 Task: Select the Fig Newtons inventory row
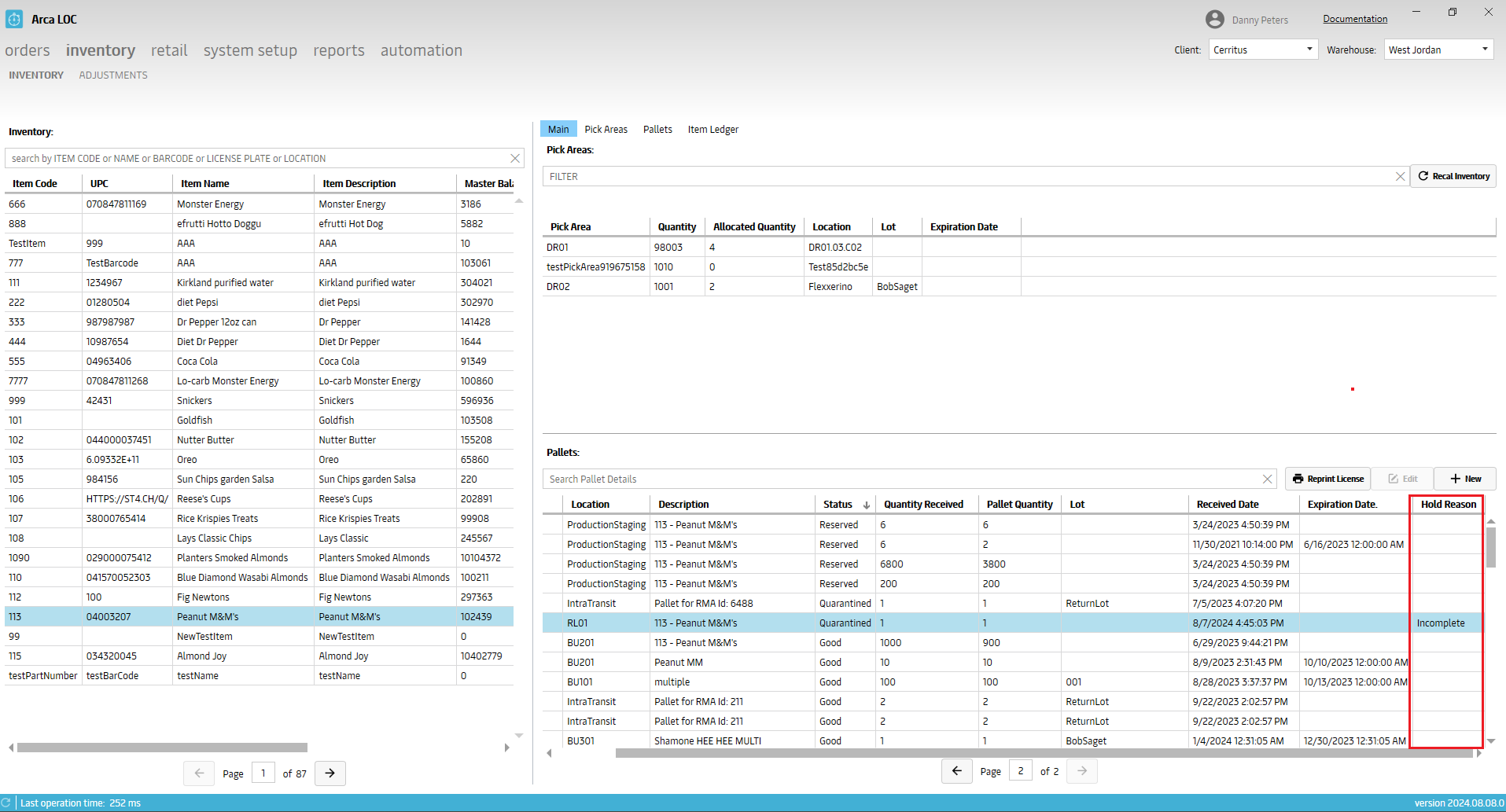(259, 597)
